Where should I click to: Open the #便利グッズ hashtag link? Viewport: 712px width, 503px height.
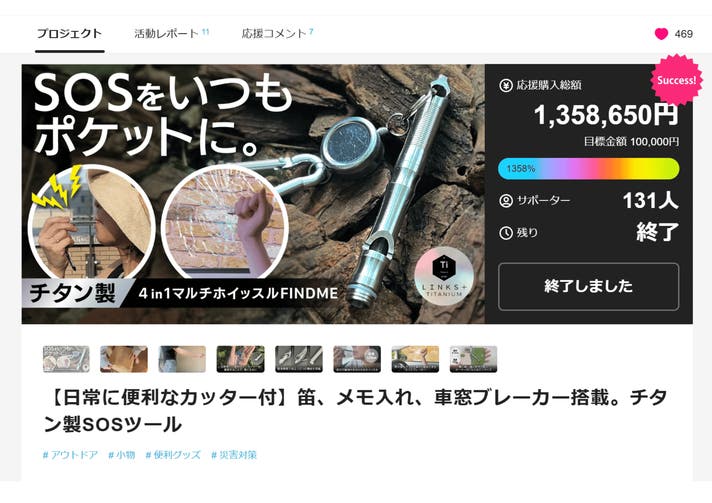point(173,454)
